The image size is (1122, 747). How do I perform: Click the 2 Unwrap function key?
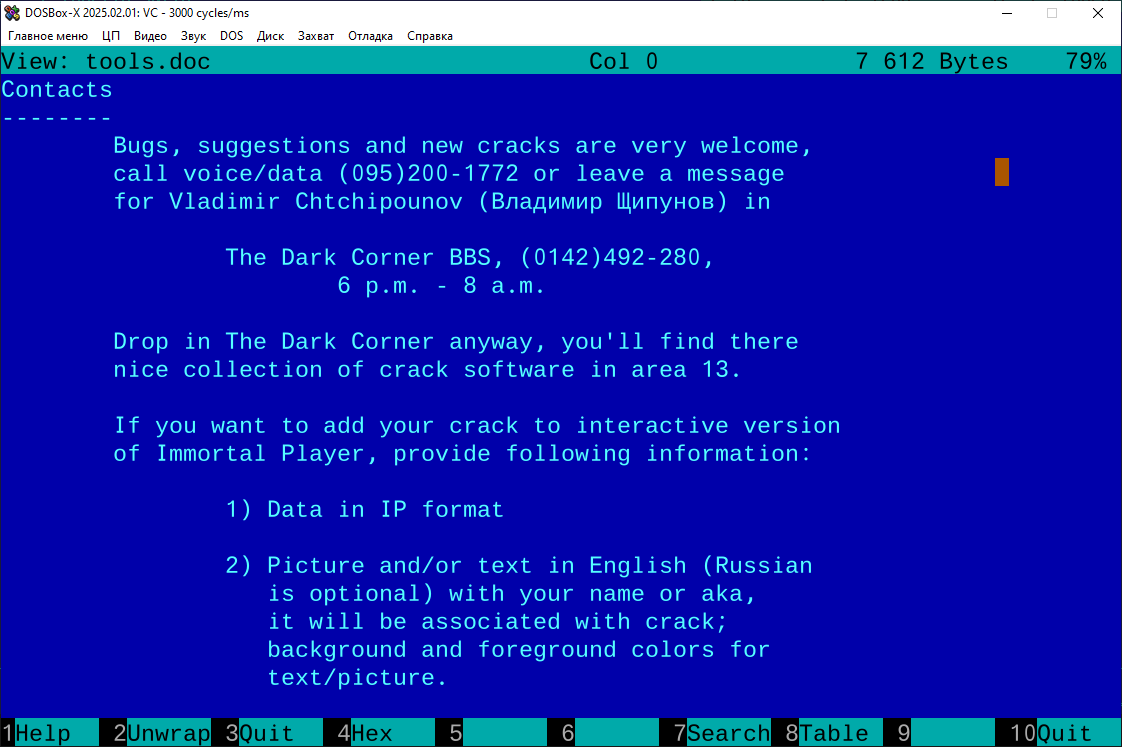tap(162, 733)
